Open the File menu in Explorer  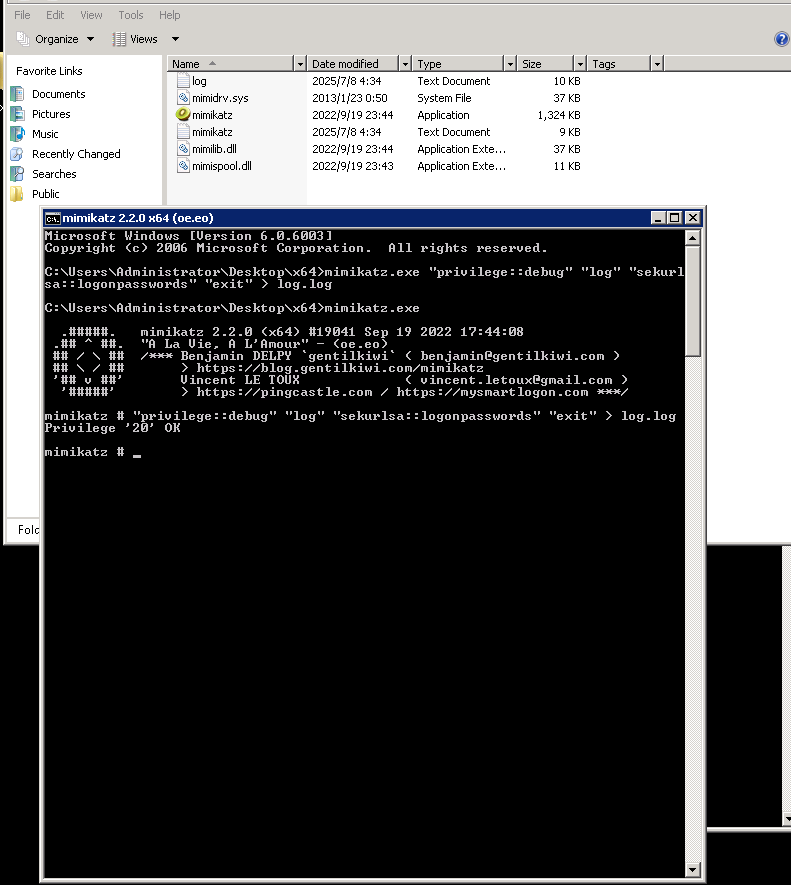(22, 15)
